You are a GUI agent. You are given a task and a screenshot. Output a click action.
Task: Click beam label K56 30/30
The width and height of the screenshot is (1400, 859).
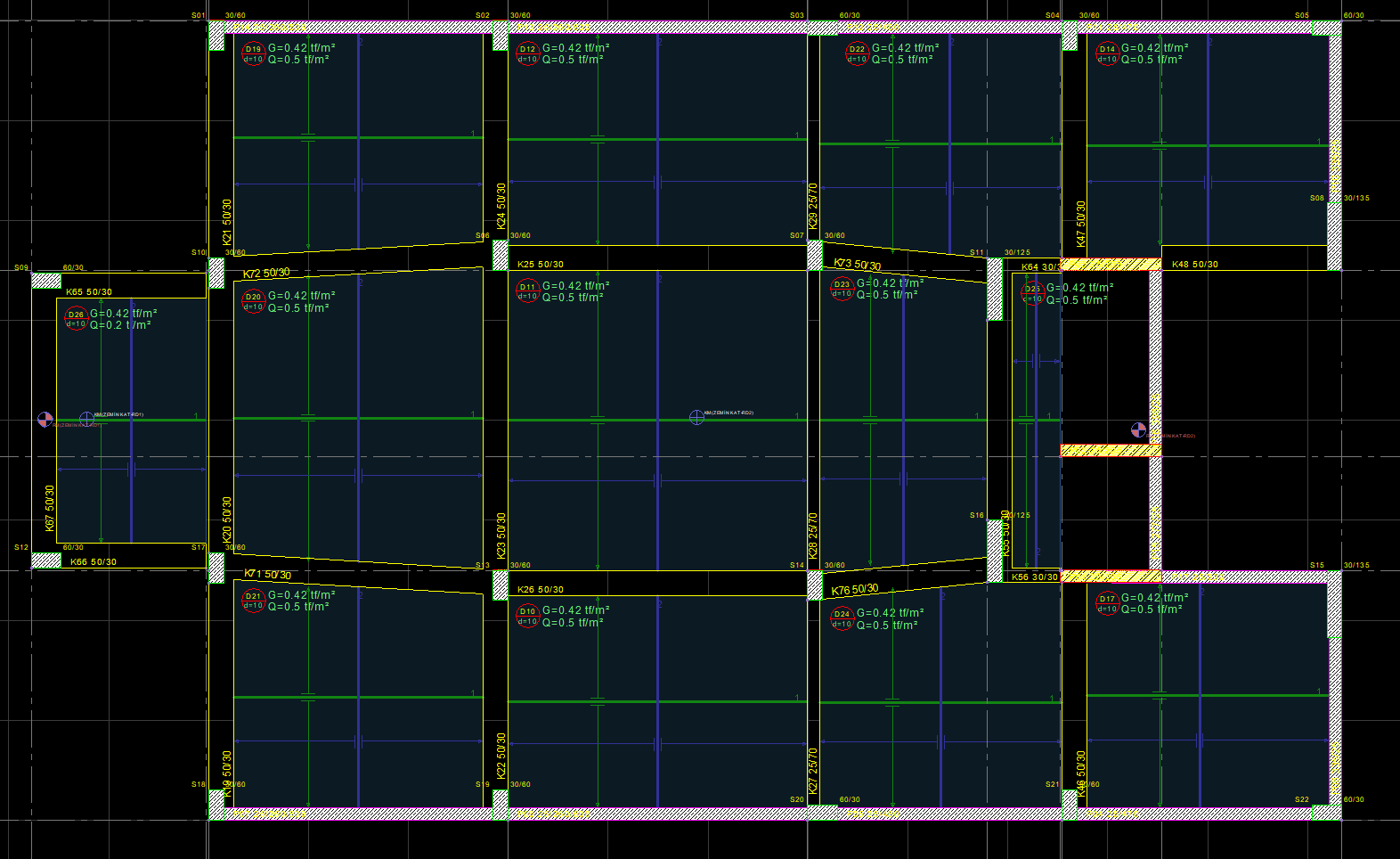coord(1035,577)
